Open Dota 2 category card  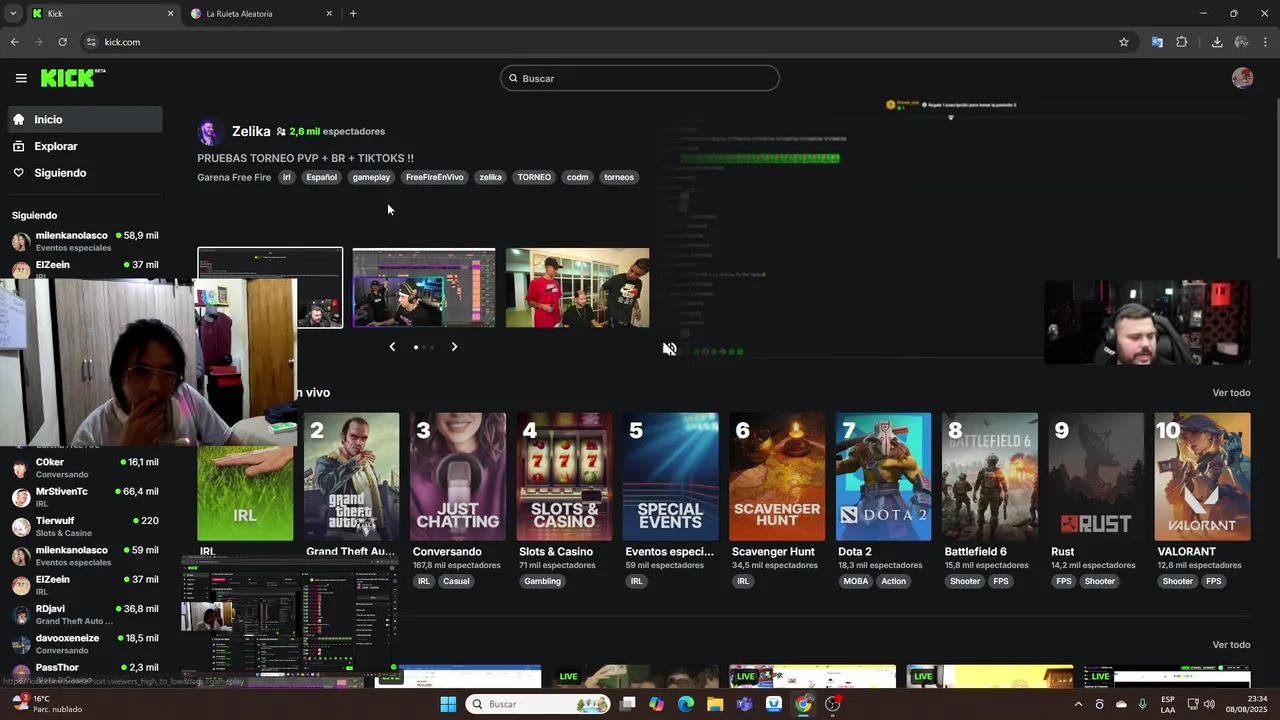(883, 477)
